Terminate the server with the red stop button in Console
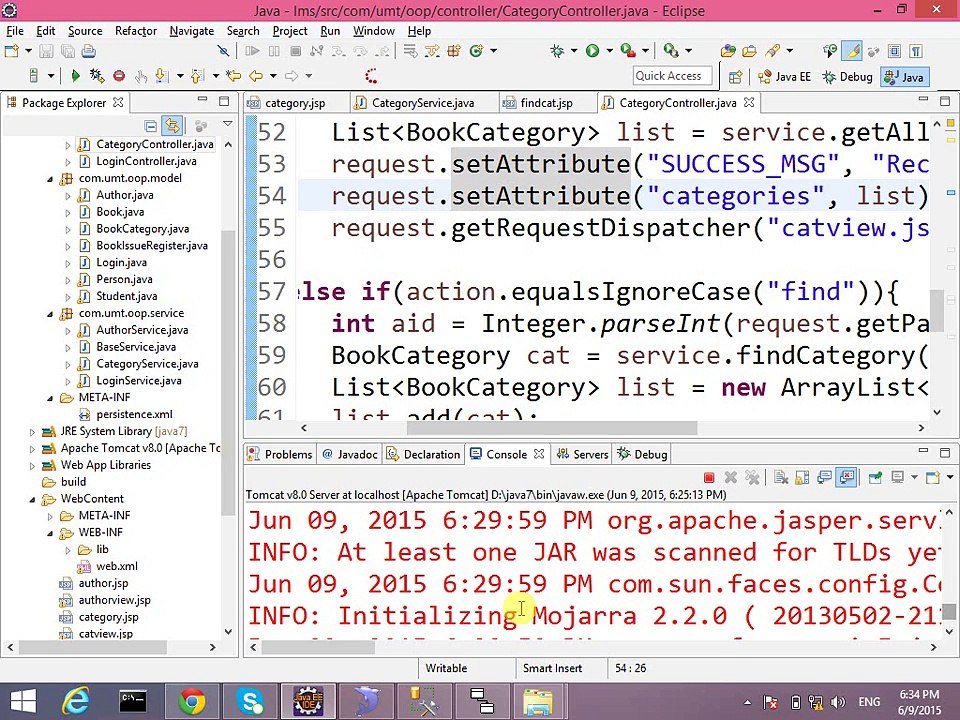Image resolution: width=960 pixels, height=720 pixels. click(709, 478)
